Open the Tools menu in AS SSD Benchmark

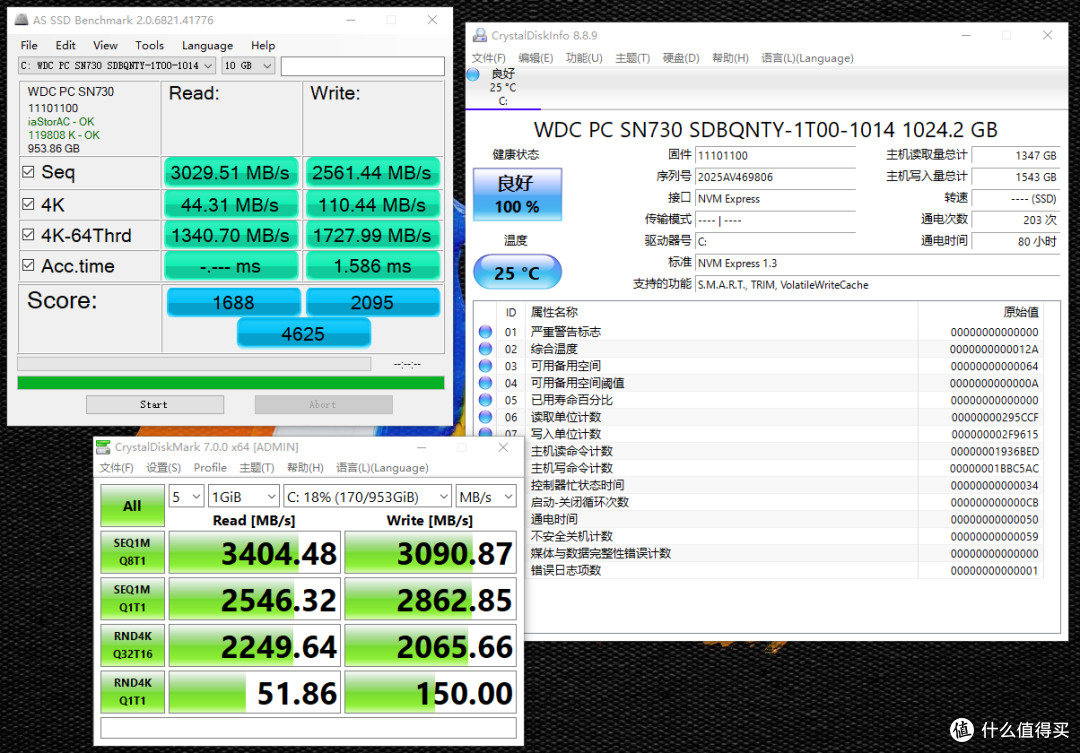click(149, 45)
